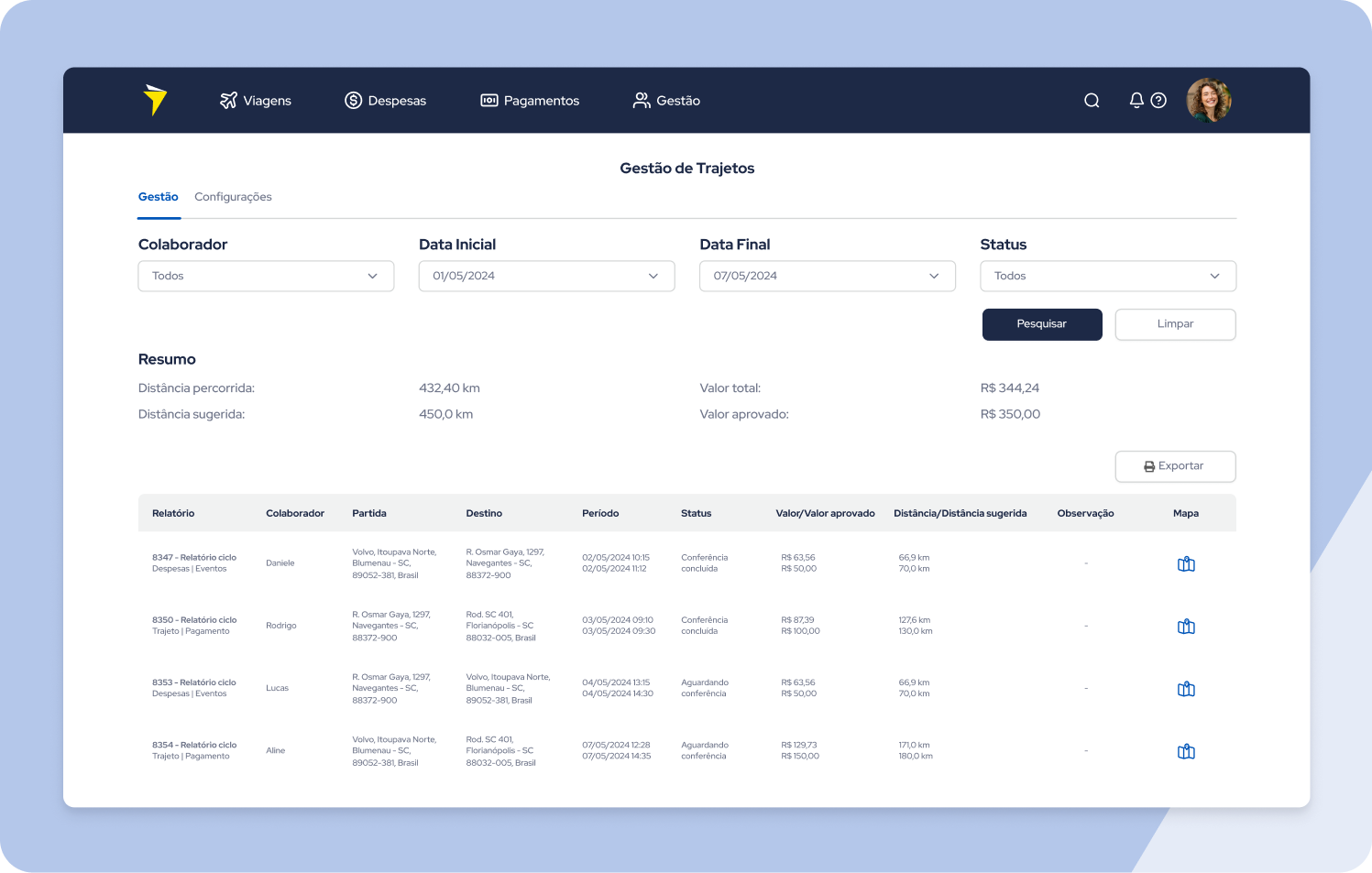Open the Viagens menu
The width and height of the screenshot is (1372, 873).
(256, 101)
